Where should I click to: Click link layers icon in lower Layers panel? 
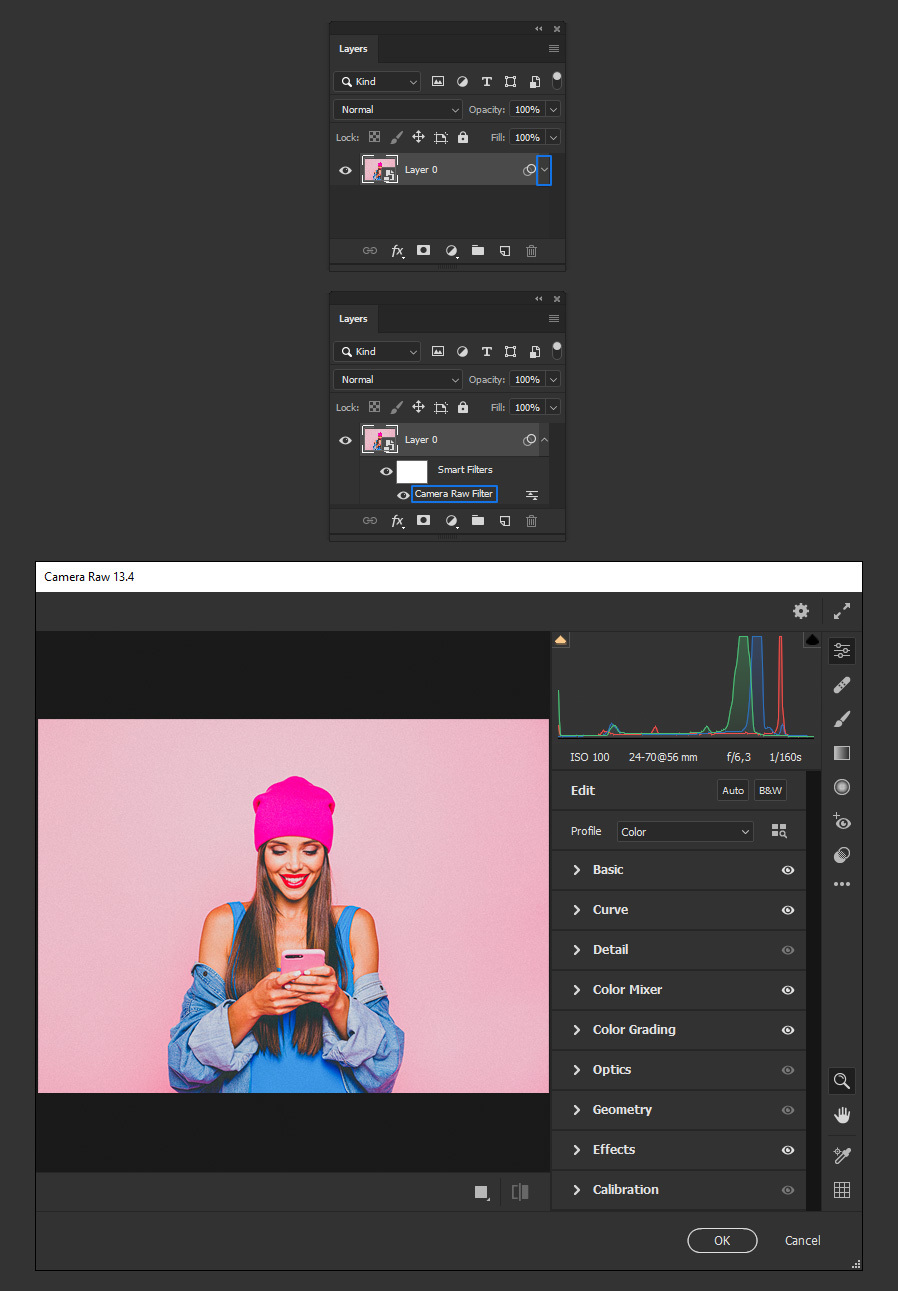click(x=370, y=521)
